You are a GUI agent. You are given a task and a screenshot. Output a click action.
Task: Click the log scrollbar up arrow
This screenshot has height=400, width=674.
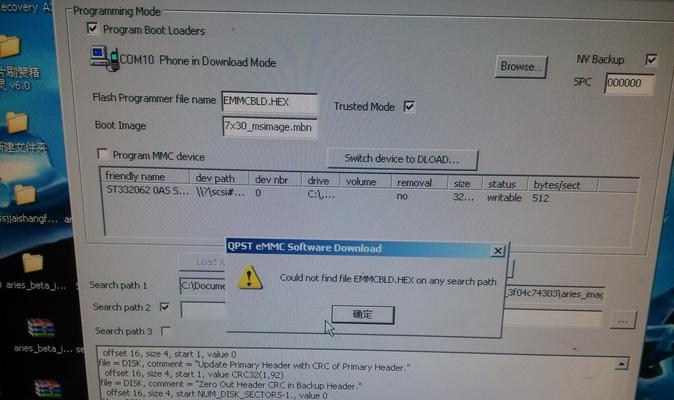point(621,364)
